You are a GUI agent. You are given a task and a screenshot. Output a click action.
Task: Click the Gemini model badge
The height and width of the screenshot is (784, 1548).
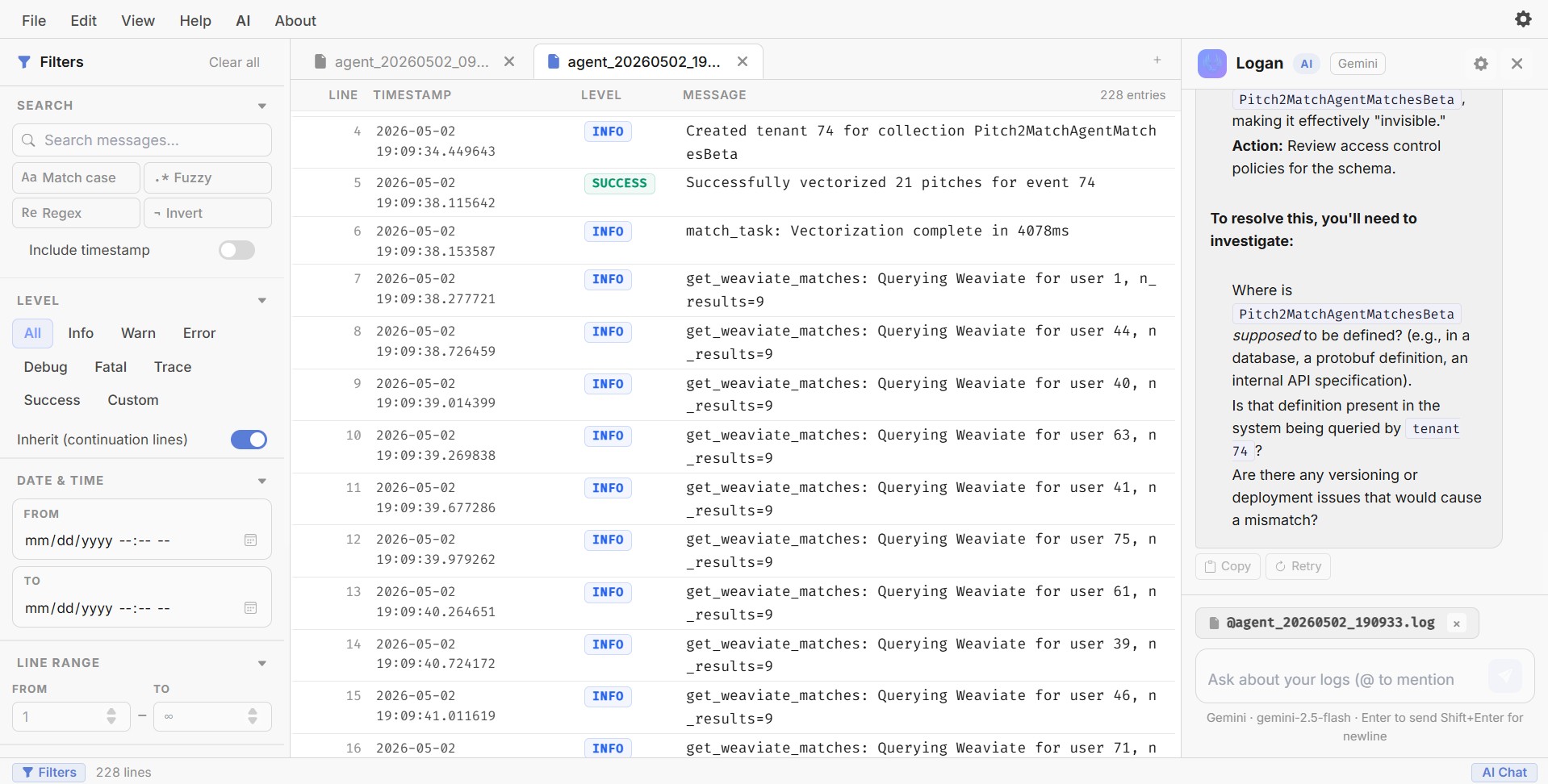coord(1358,63)
